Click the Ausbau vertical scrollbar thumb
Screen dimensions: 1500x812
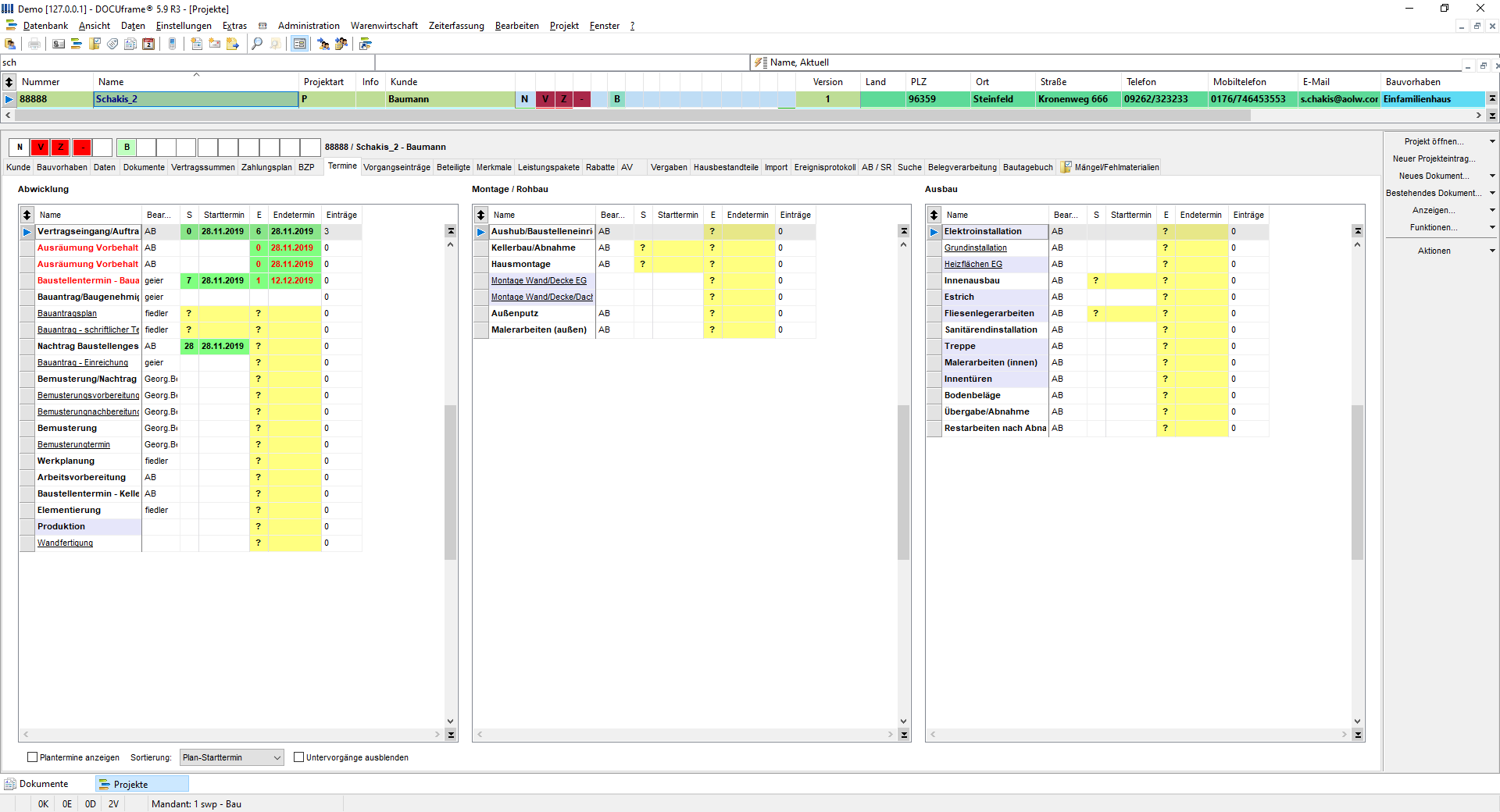point(1358,483)
